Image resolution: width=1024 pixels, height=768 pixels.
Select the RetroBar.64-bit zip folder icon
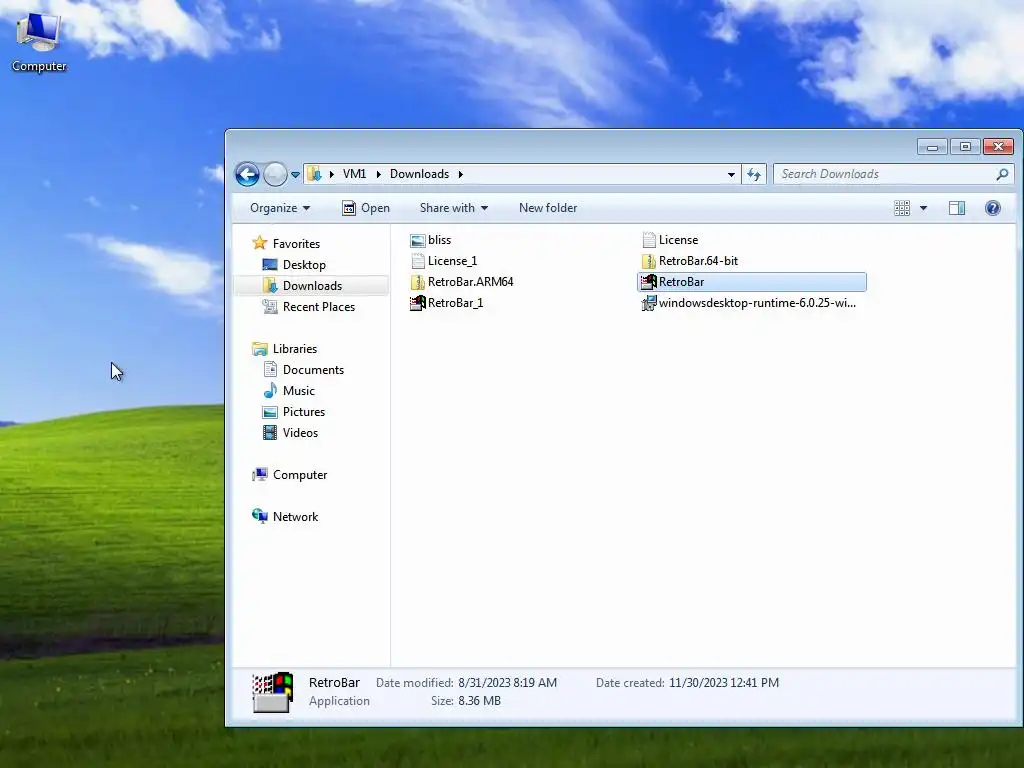[x=648, y=261]
